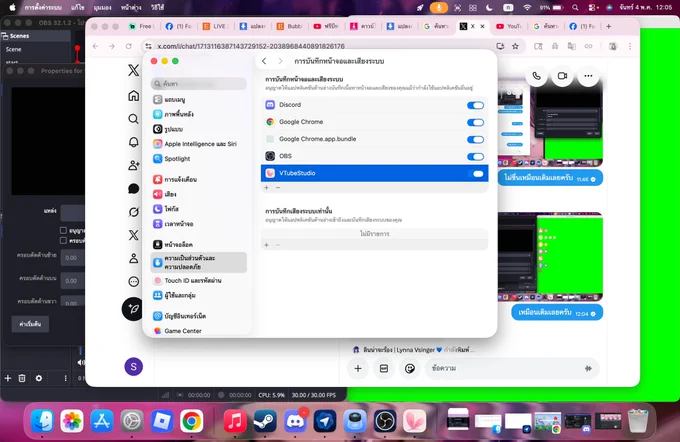
Task: Click the chat message input field
Action: coord(503,368)
